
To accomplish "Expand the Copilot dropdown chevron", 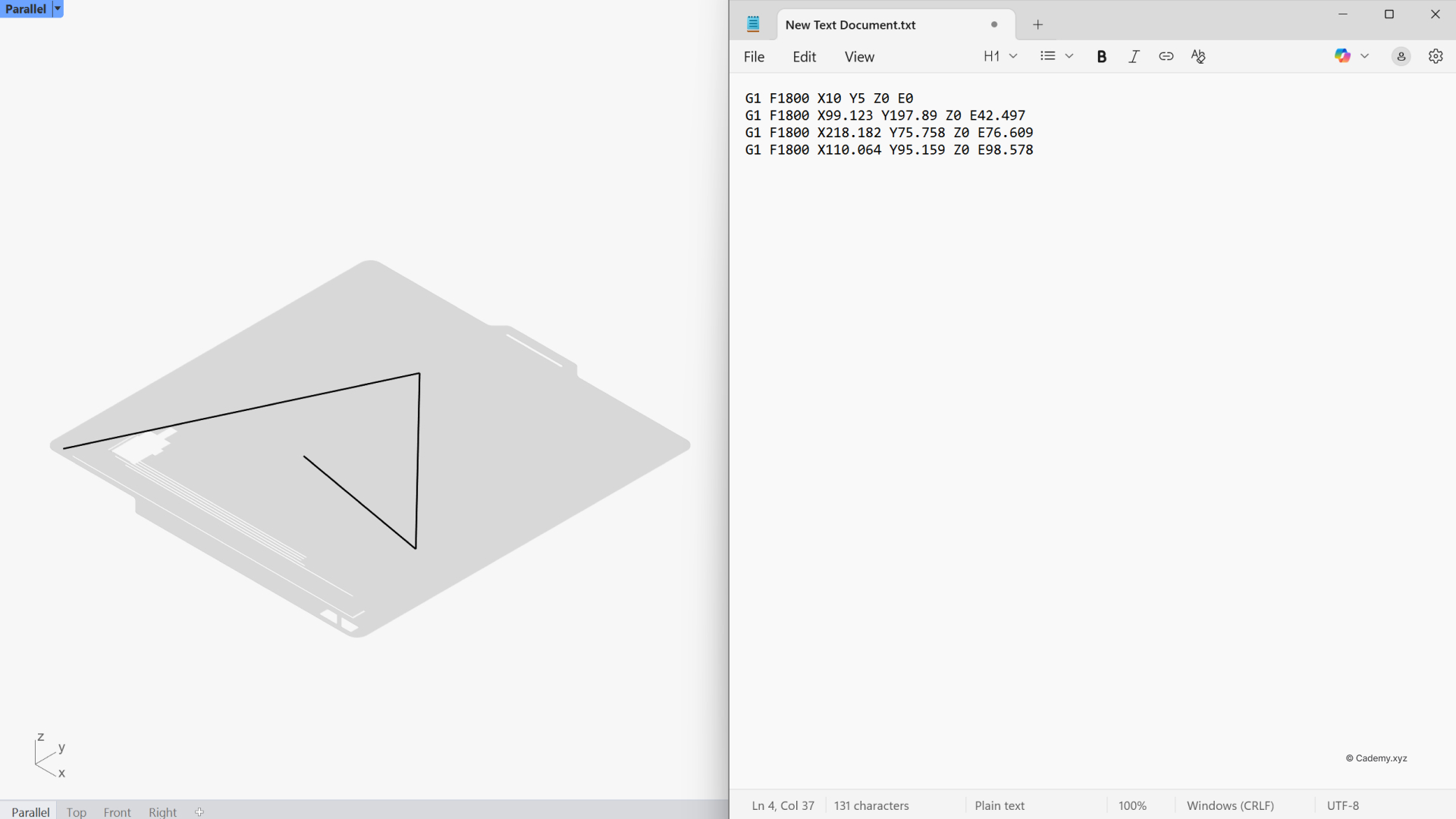I will tap(1364, 56).
